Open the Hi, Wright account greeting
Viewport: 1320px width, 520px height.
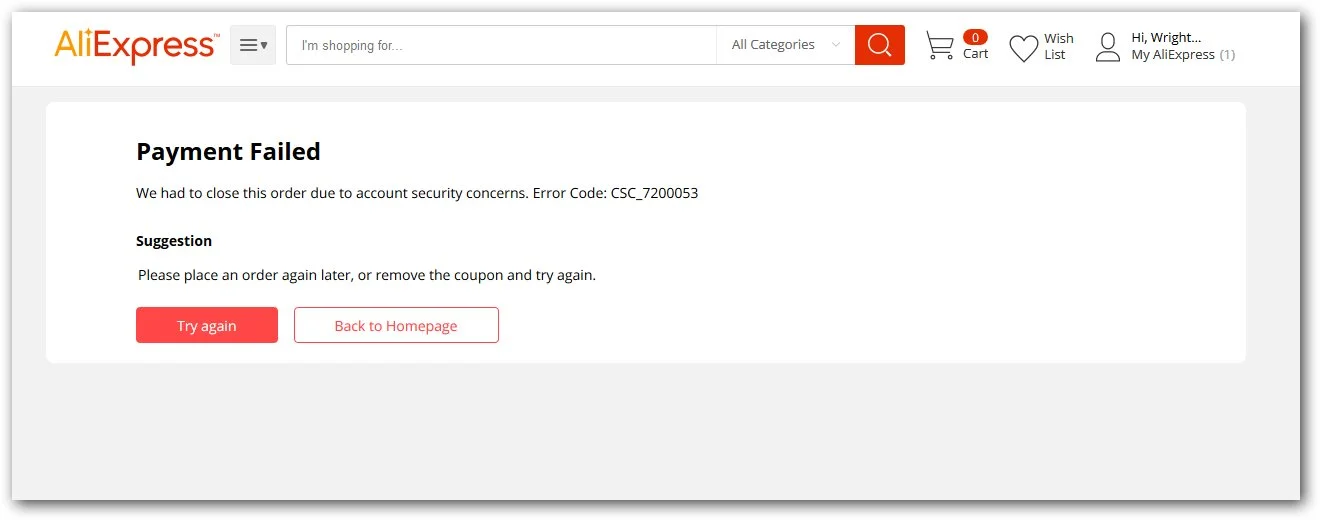tap(1166, 38)
